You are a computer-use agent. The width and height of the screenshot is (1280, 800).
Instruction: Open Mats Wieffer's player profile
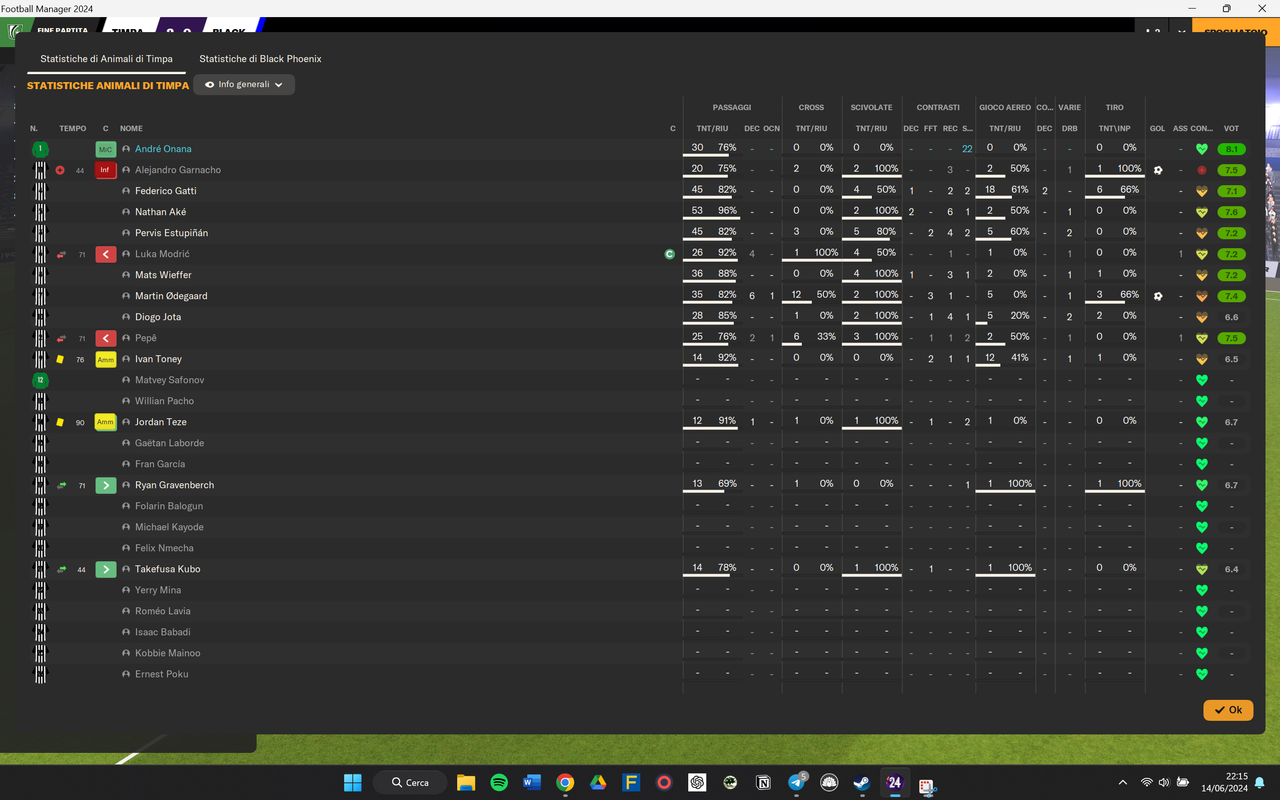(x=163, y=275)
